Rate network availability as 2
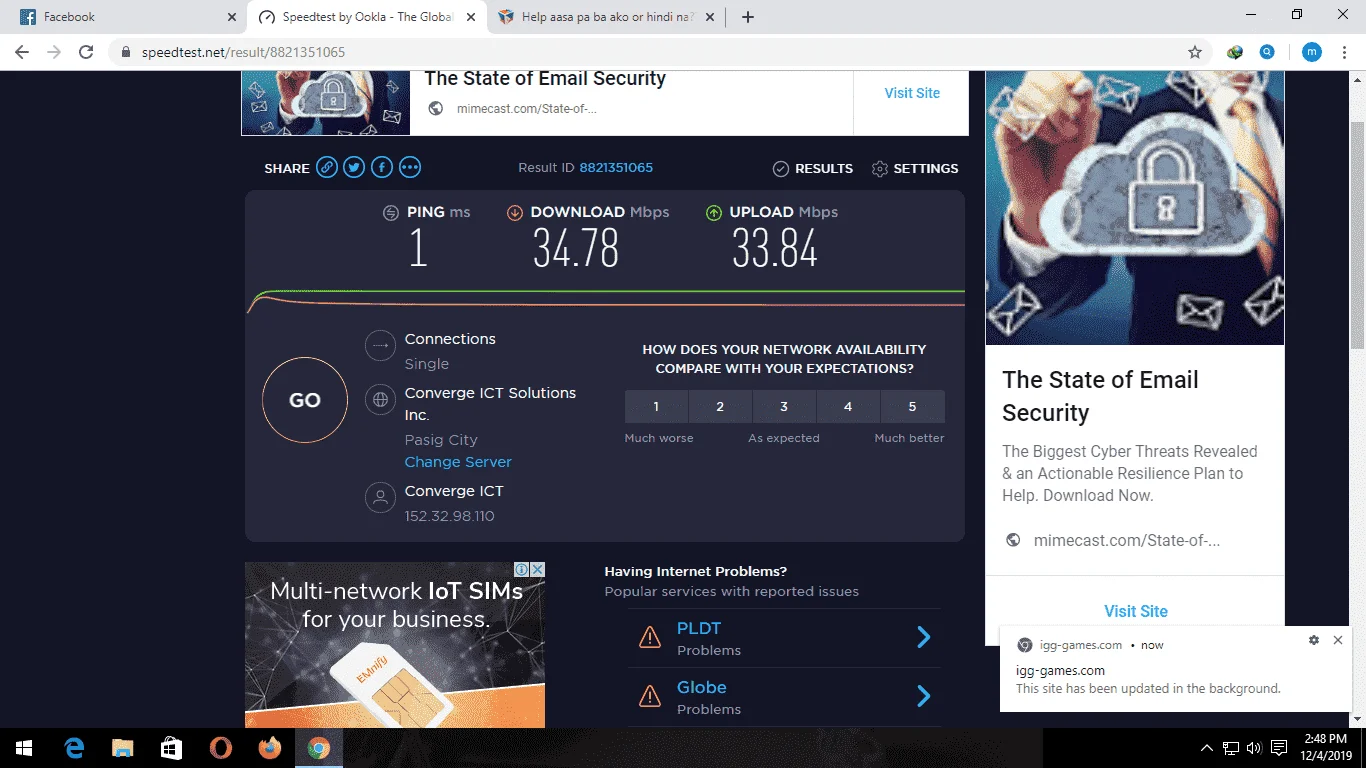 point(720,407)
